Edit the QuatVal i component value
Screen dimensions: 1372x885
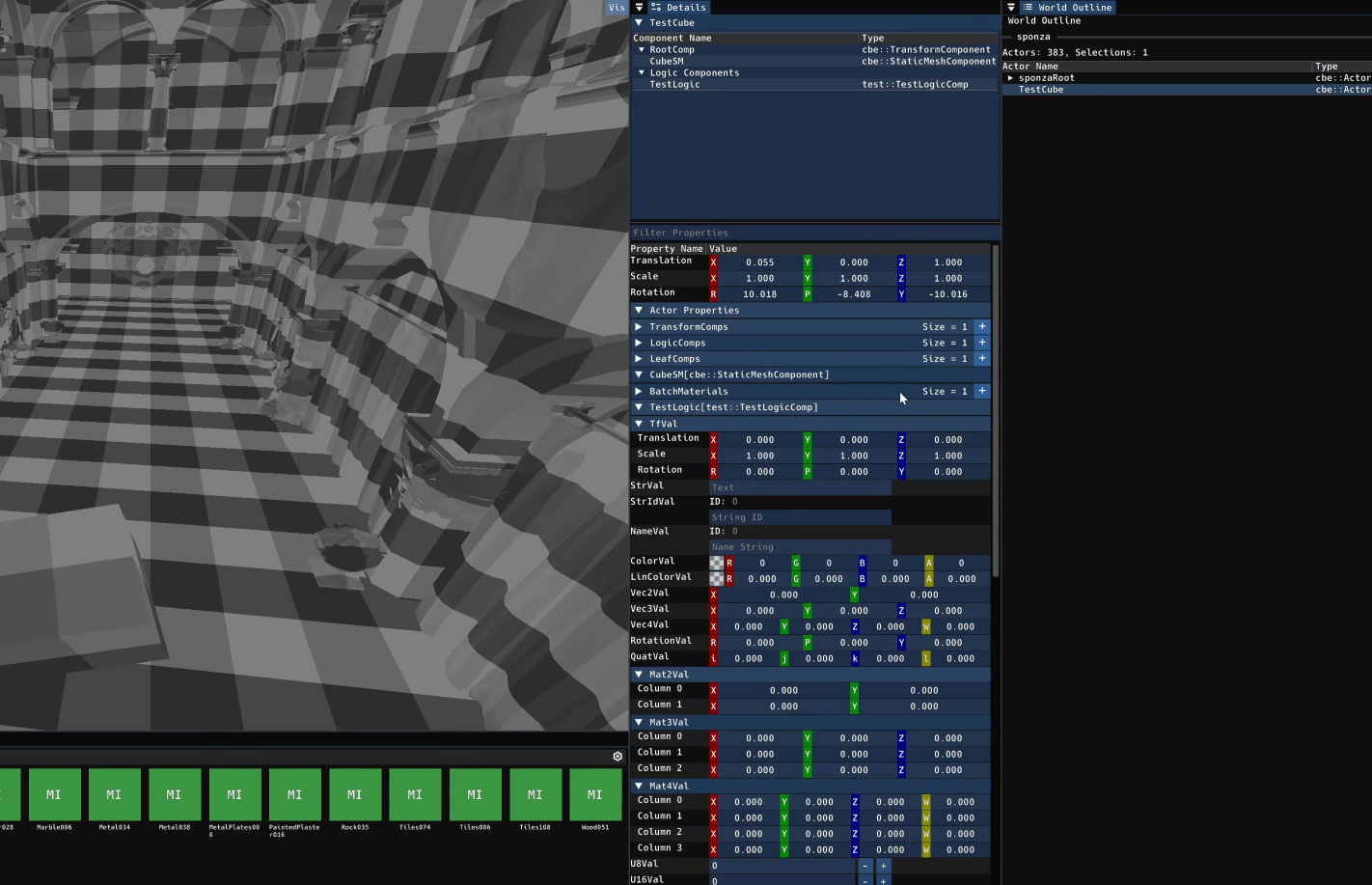[749, 658]
